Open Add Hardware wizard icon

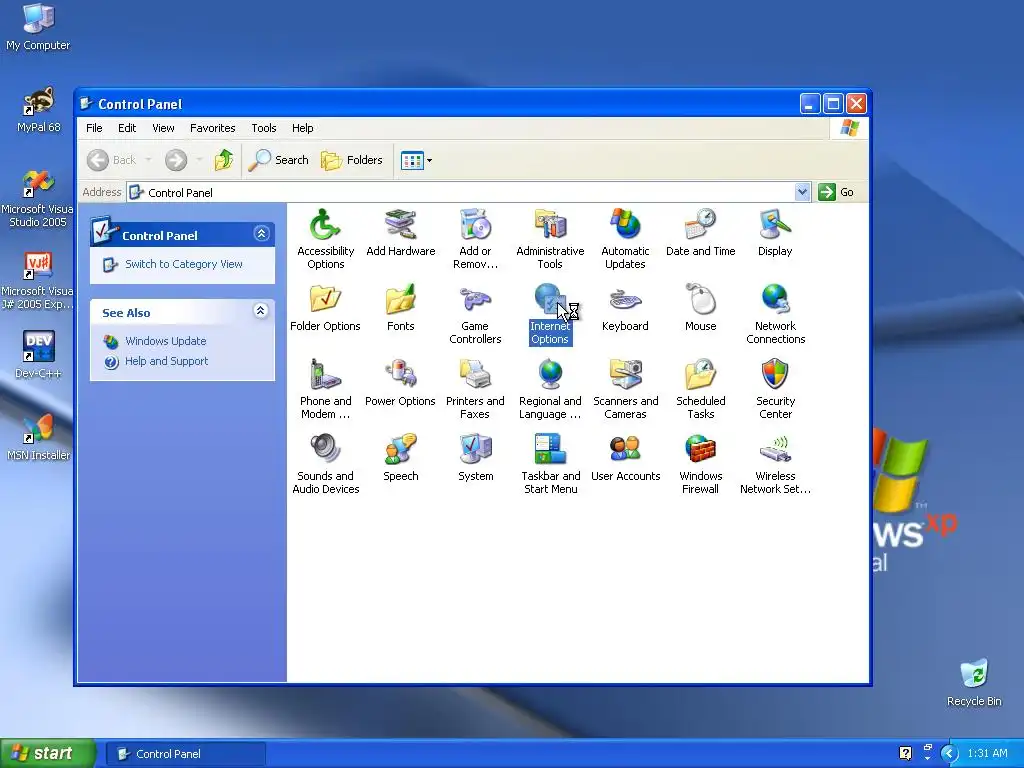(x=400, y=225)
